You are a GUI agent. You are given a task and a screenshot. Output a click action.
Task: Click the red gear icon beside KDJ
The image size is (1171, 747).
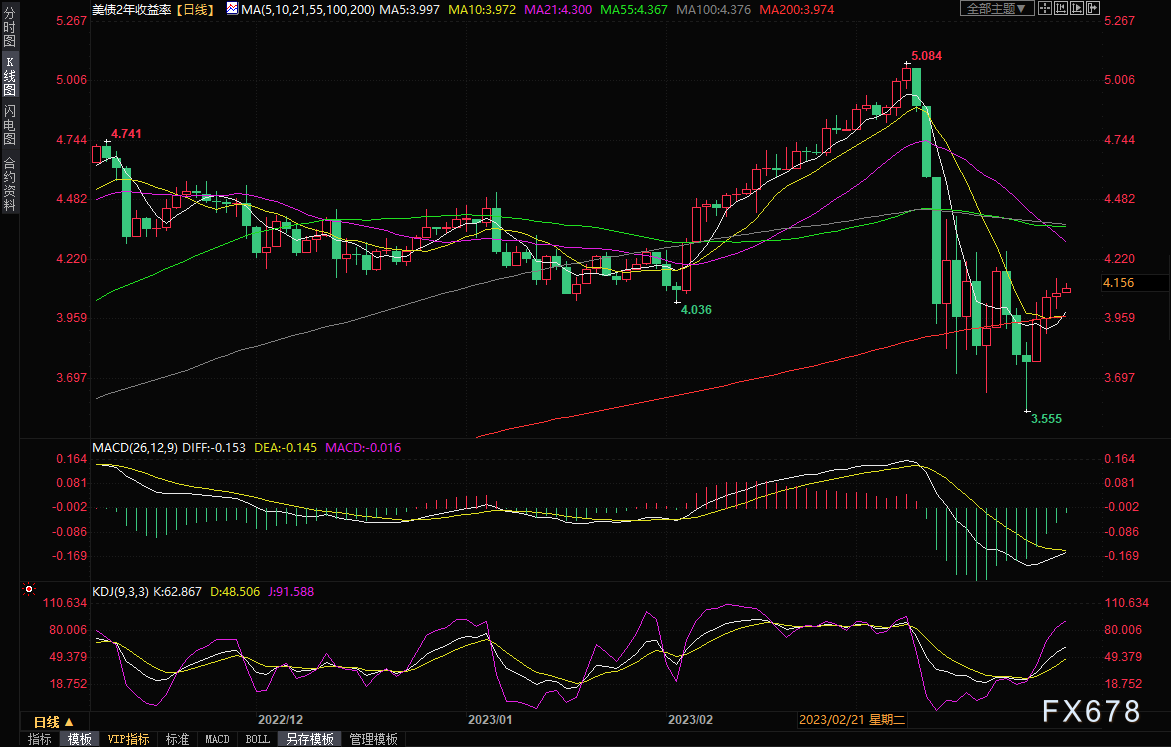29,591
